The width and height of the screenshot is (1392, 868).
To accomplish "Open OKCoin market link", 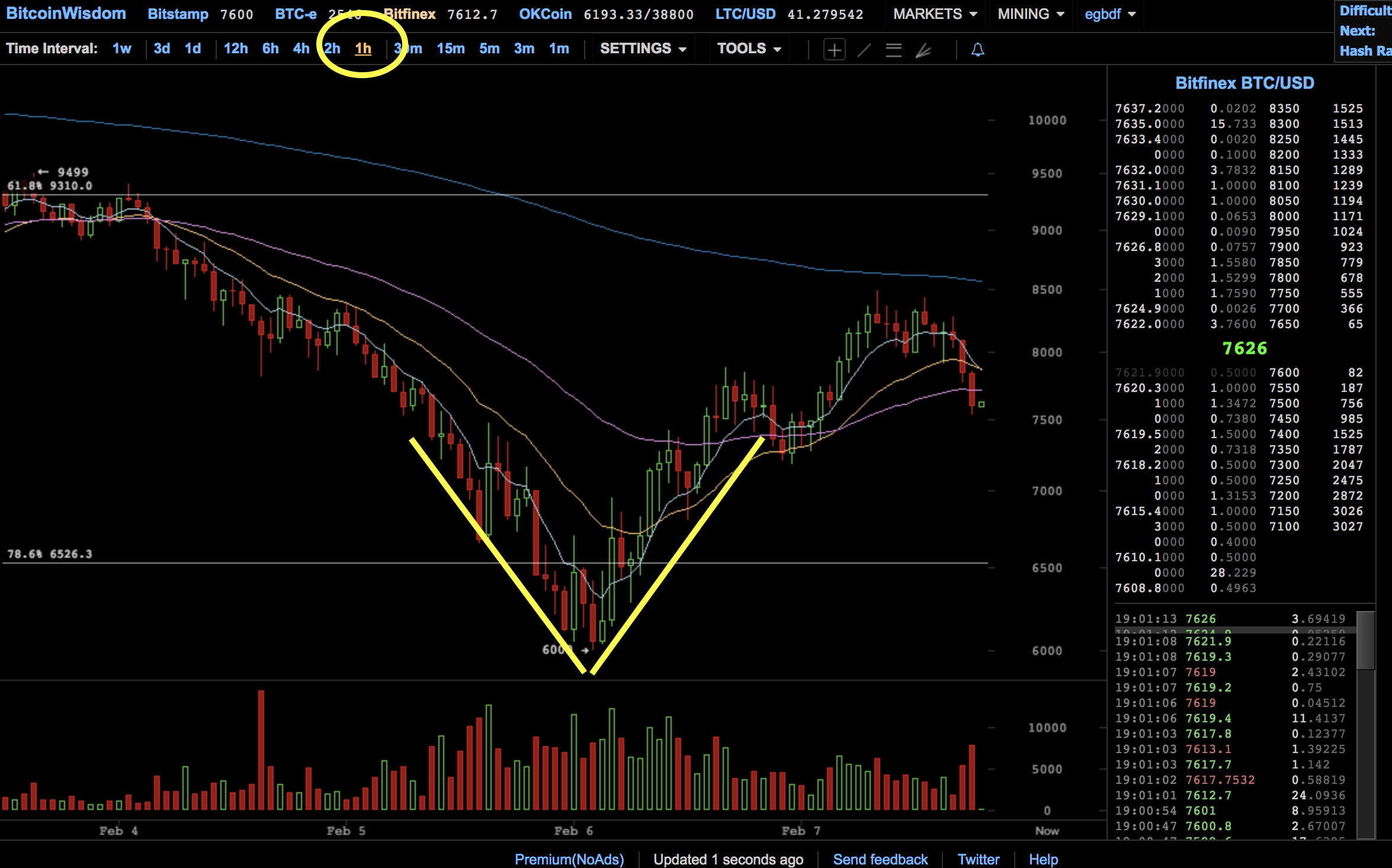I will click(546, 14).
